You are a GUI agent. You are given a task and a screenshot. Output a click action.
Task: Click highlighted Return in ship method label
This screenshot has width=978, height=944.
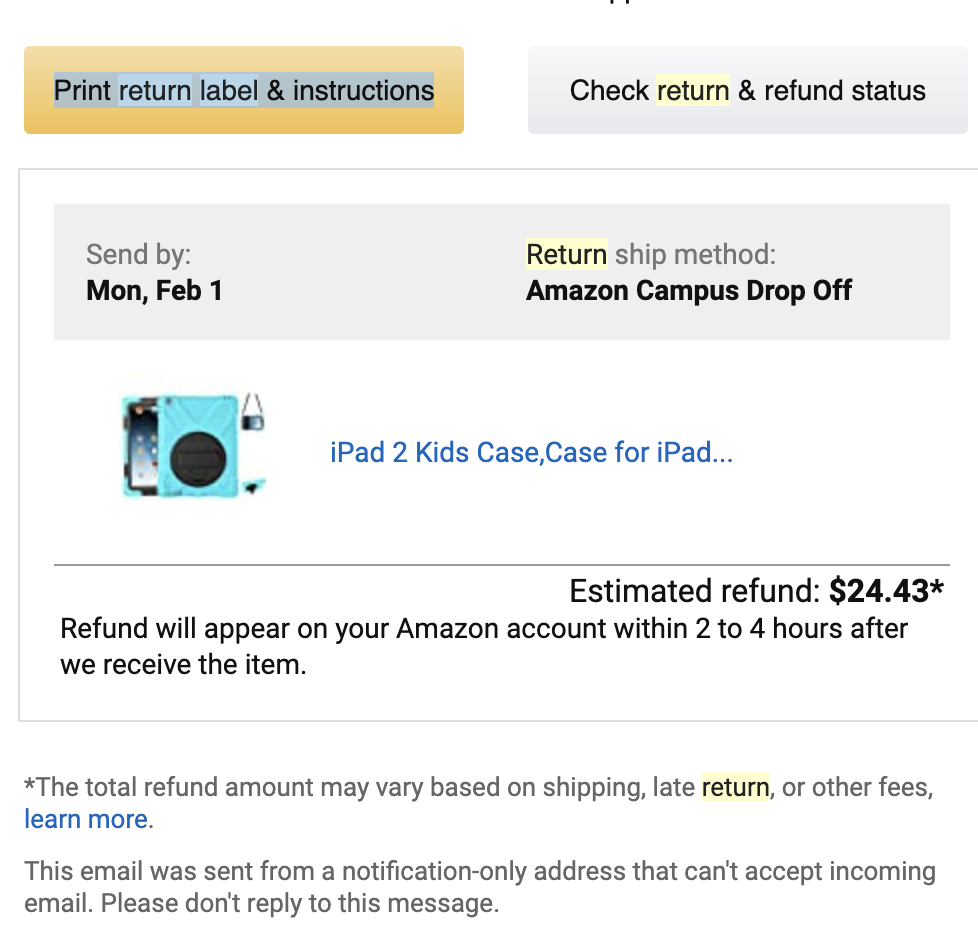coord(566,255)
